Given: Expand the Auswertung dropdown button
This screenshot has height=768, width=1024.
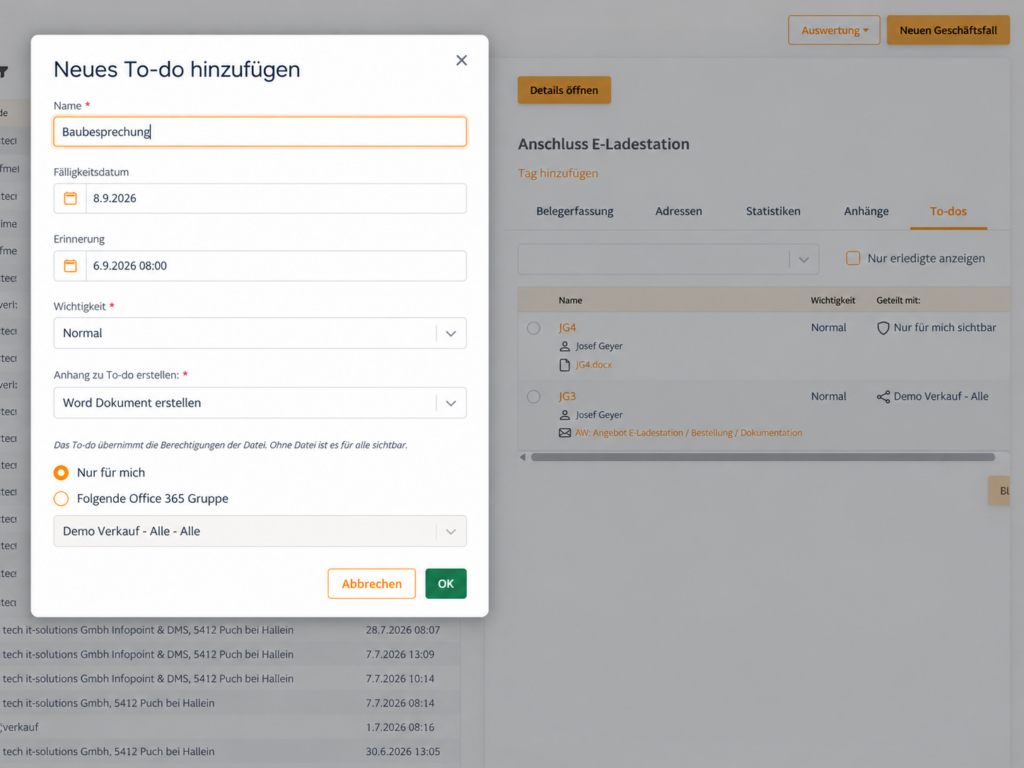Looking at the screenshot, I should click(834, 30).
